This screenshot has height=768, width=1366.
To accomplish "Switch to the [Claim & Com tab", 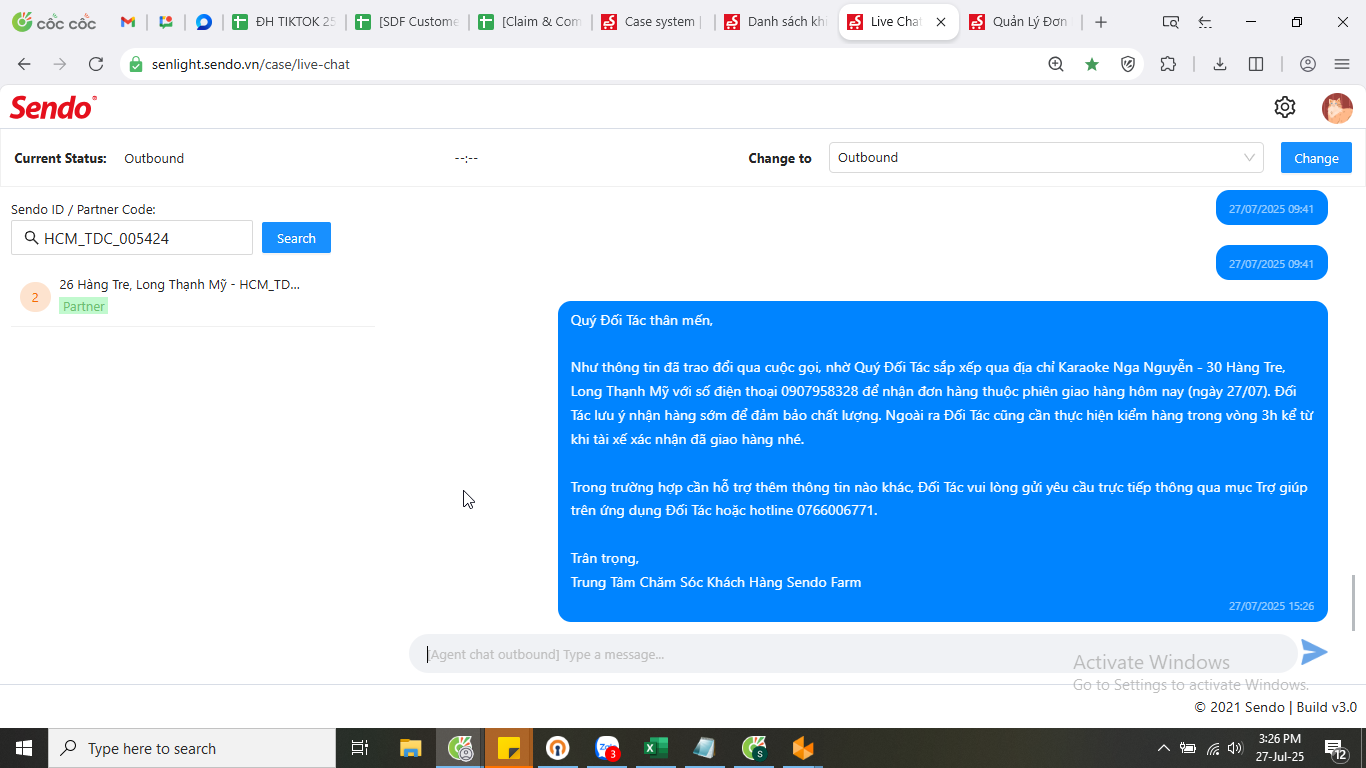I will click(x=529, y=22).
